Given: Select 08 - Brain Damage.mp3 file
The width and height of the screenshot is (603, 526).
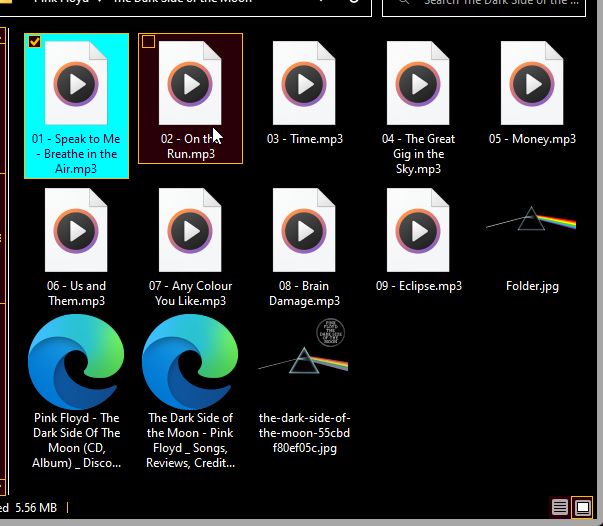Looking at the screenshot, I should coord(304,230).
